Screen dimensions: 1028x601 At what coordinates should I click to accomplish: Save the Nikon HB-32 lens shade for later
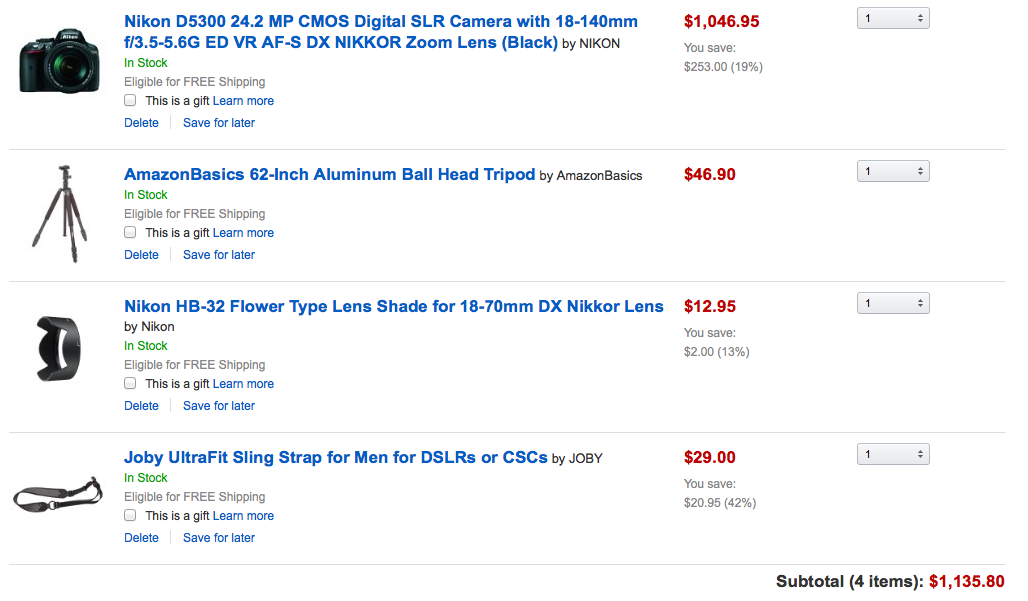218,406
